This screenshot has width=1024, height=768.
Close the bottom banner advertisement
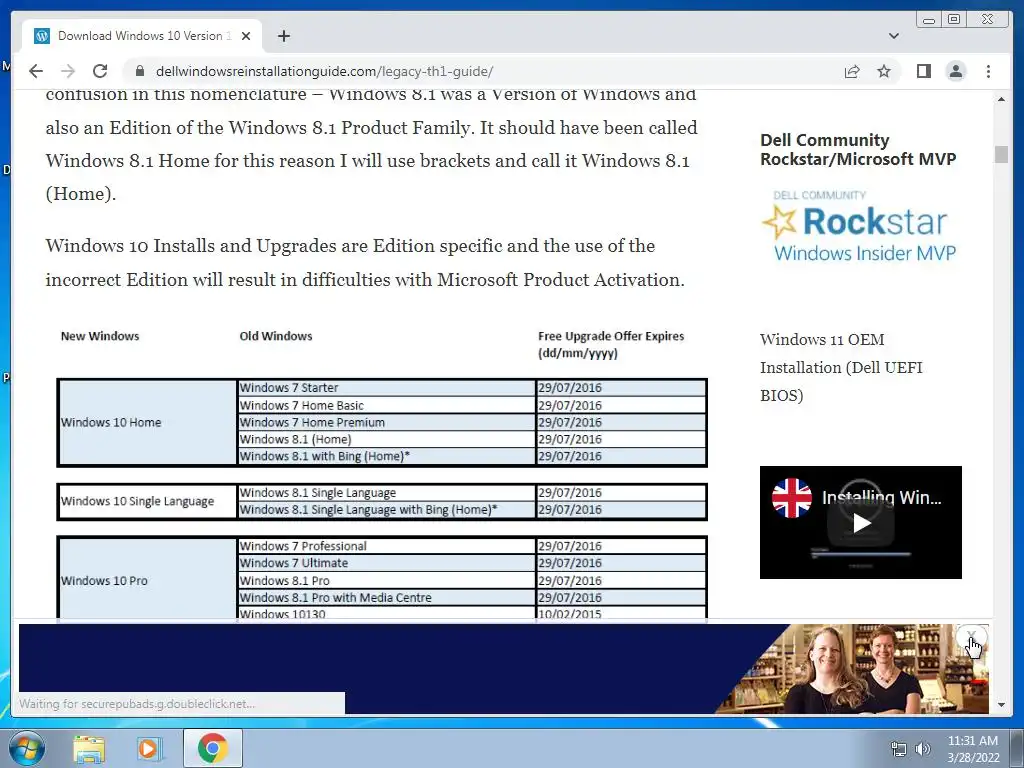[970, 635]
